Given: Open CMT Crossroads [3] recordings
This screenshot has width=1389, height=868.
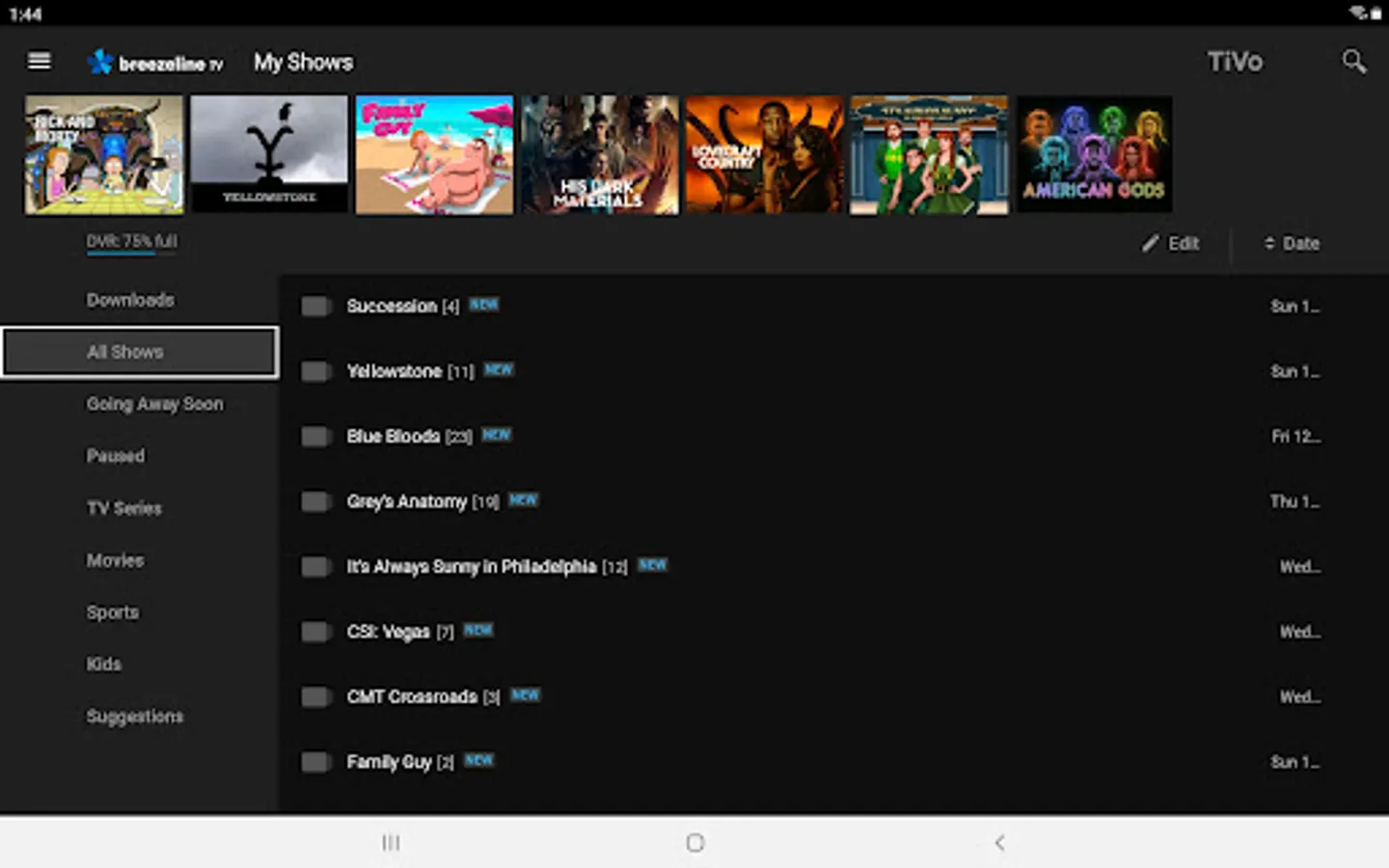Looking at the screenshot, I should [x=424, y=697].
